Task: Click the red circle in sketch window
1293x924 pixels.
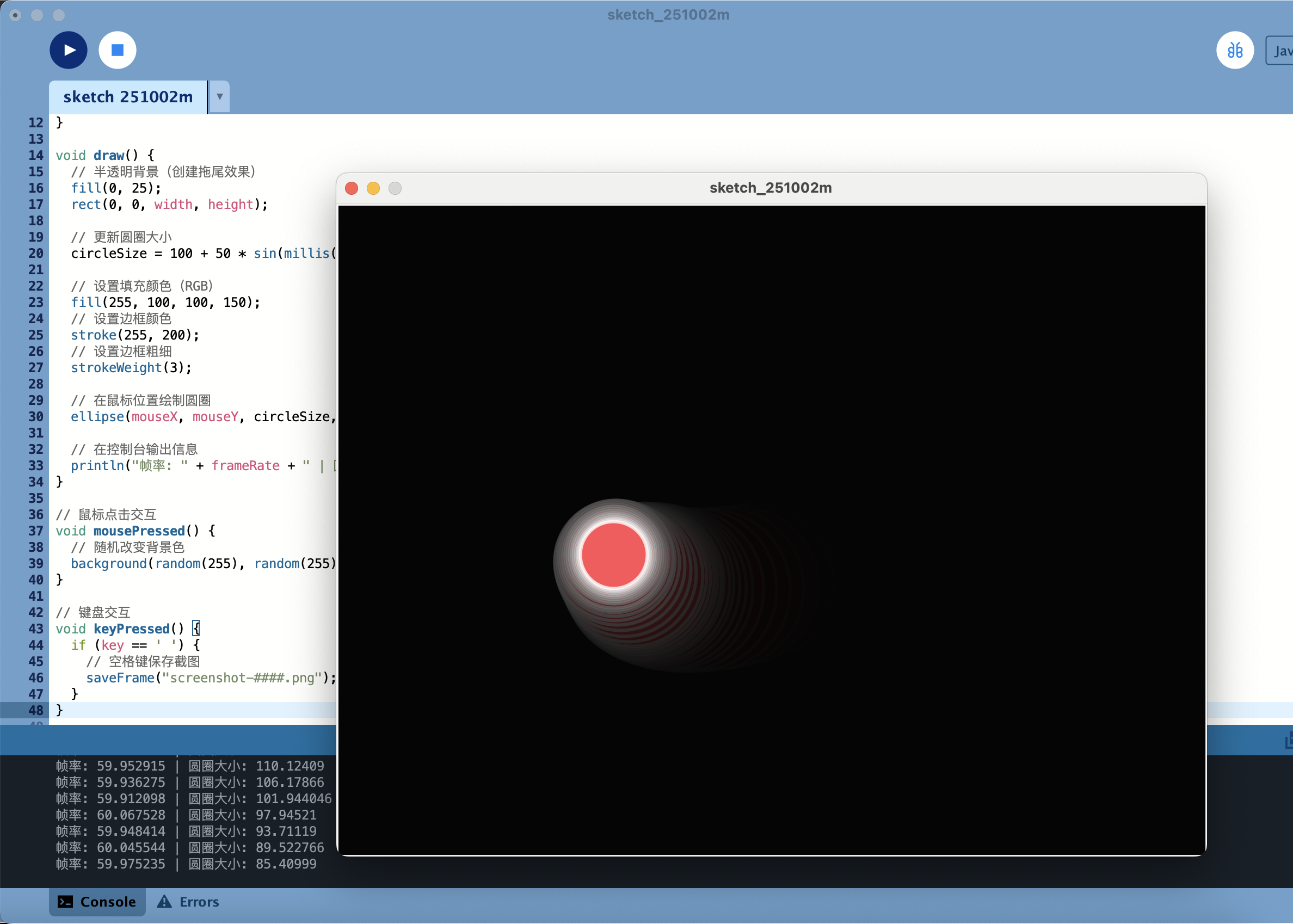Action: tap(613, 555)
